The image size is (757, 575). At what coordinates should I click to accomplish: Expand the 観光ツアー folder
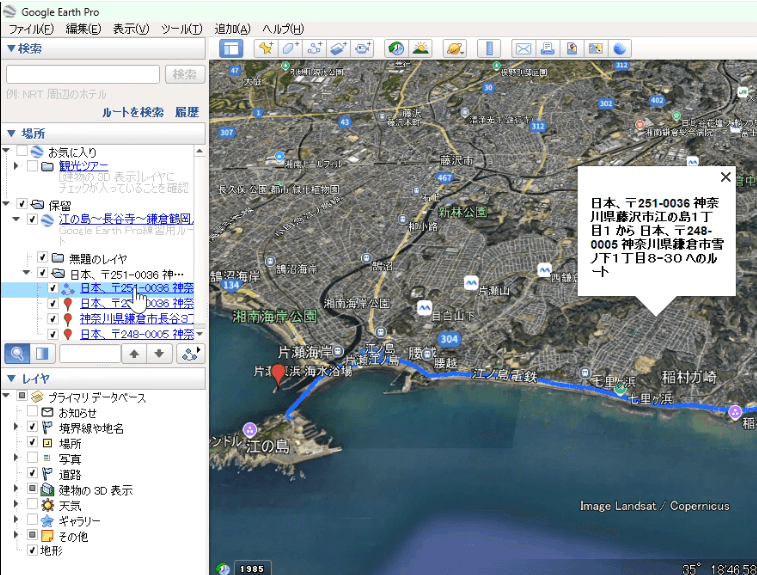(18, 167)
